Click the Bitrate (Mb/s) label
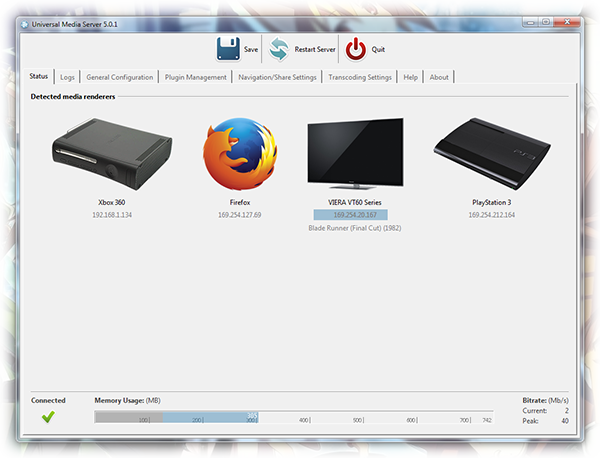600x458 pixels. 545,400
